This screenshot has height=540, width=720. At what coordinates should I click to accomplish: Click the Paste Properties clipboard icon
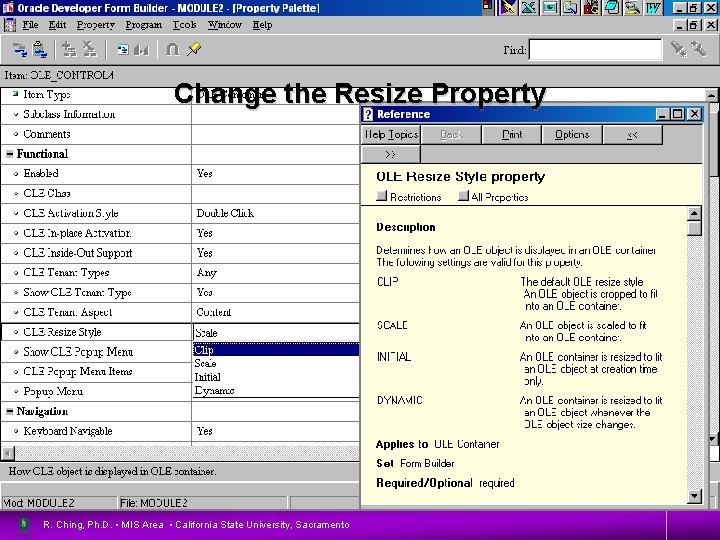(x=40, y=50)
